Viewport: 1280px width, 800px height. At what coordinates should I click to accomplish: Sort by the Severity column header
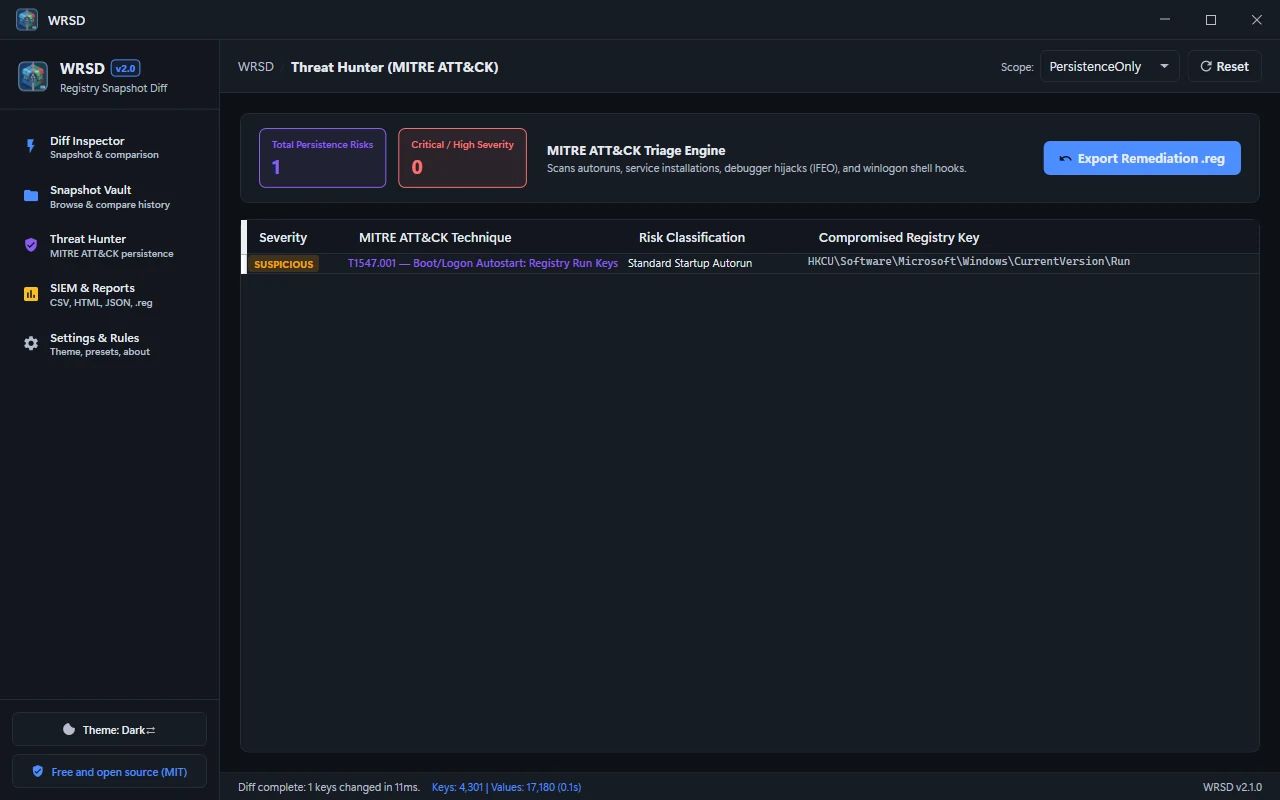(x=283, y=238)
